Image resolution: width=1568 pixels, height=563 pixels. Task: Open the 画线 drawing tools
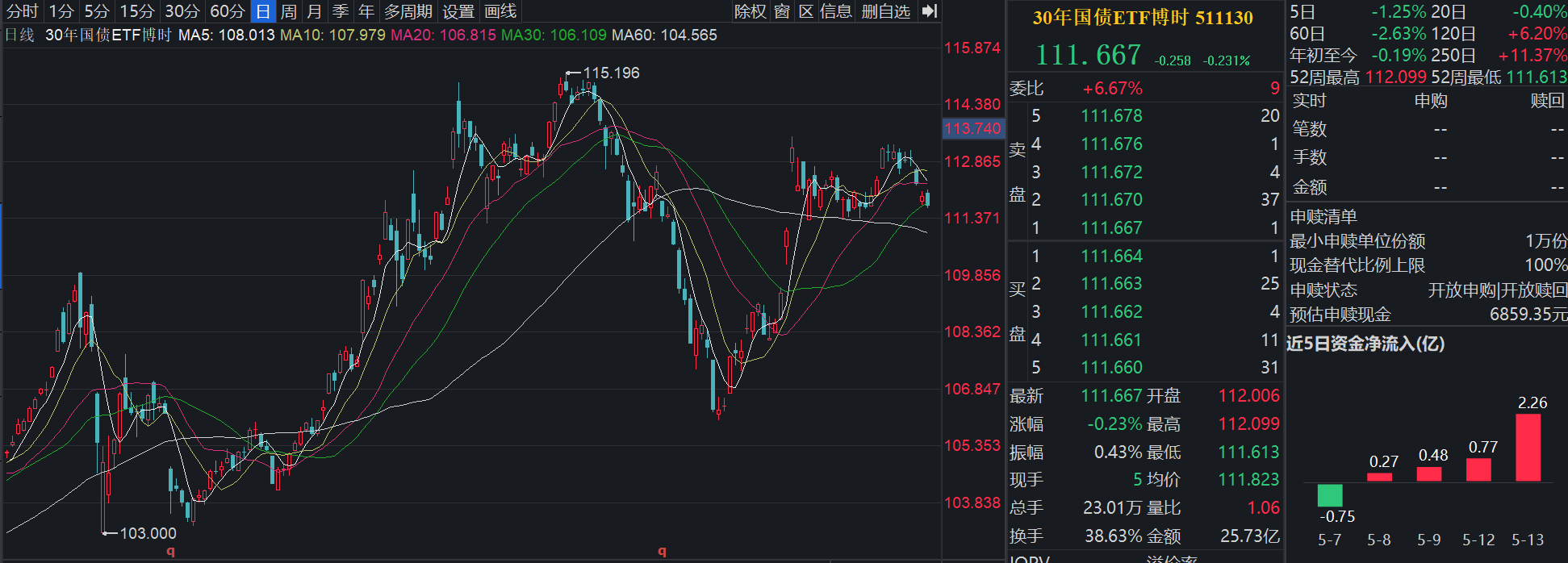(500, 11)
